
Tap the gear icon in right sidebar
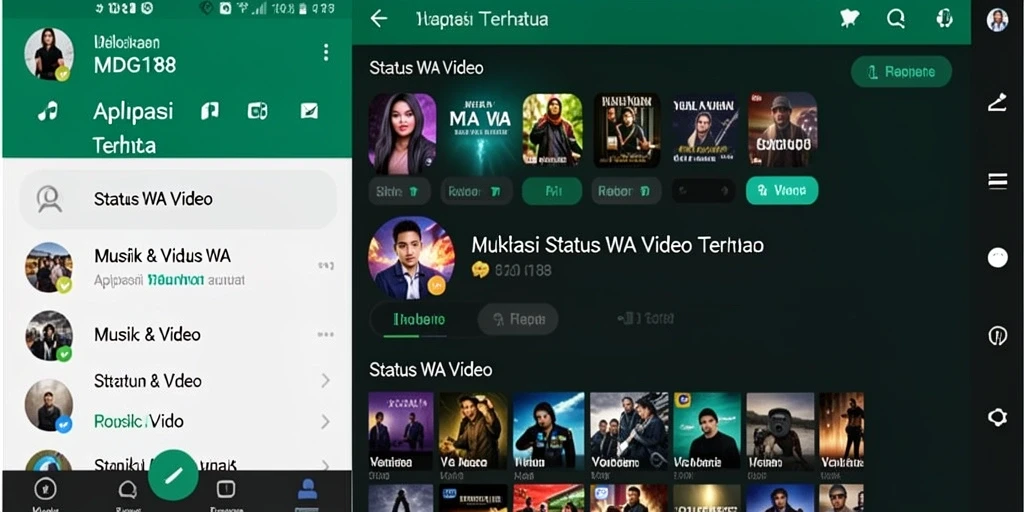997,417
